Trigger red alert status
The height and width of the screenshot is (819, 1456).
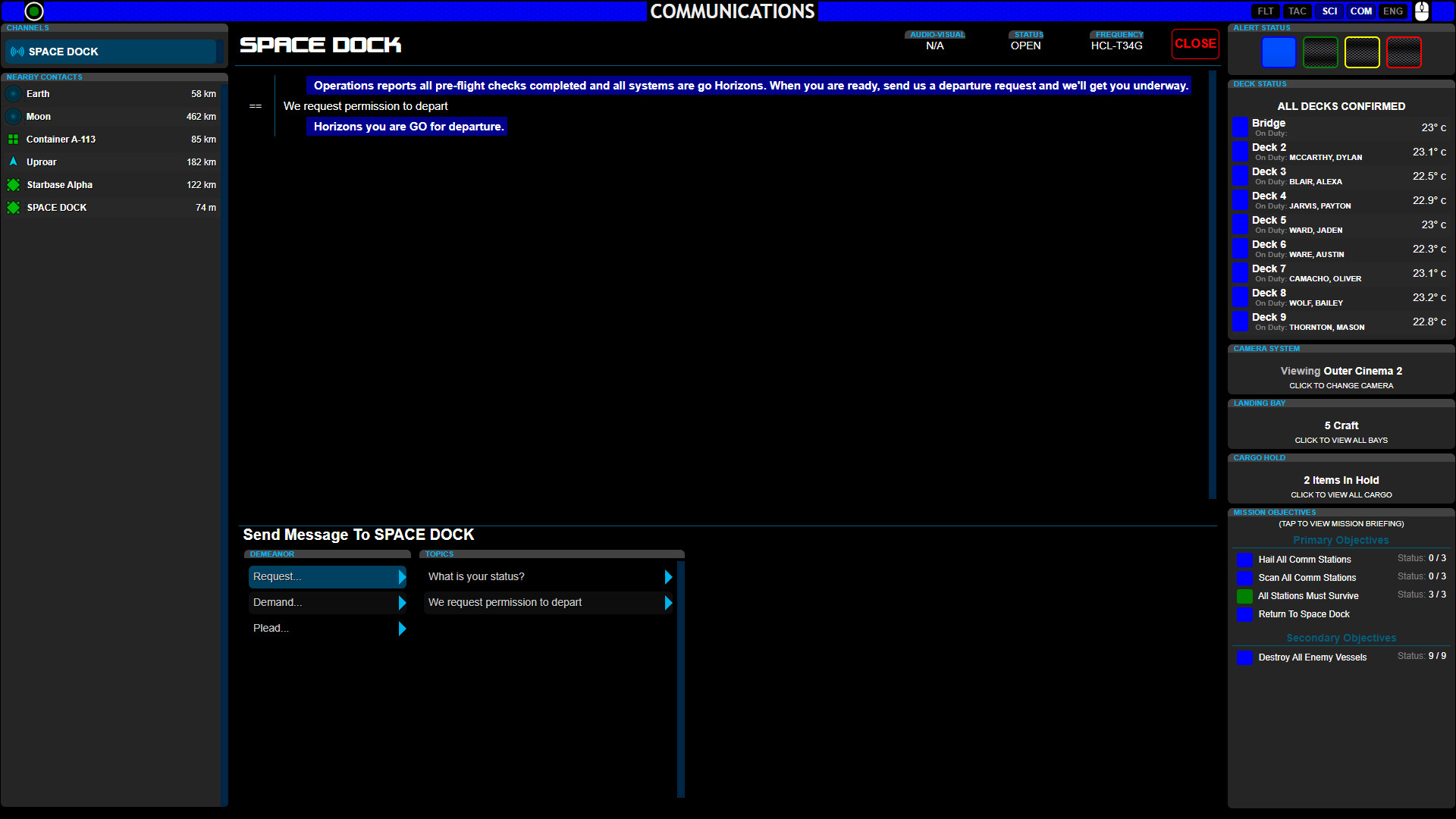tap(1403, 52)
